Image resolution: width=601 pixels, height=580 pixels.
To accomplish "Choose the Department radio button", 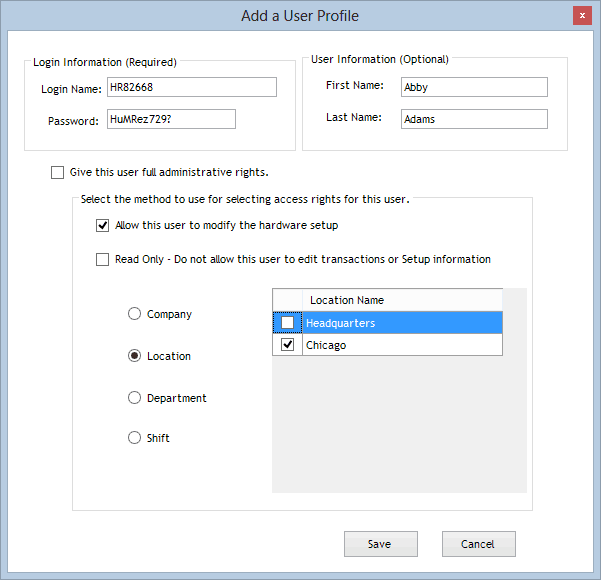I will (134, 398).
